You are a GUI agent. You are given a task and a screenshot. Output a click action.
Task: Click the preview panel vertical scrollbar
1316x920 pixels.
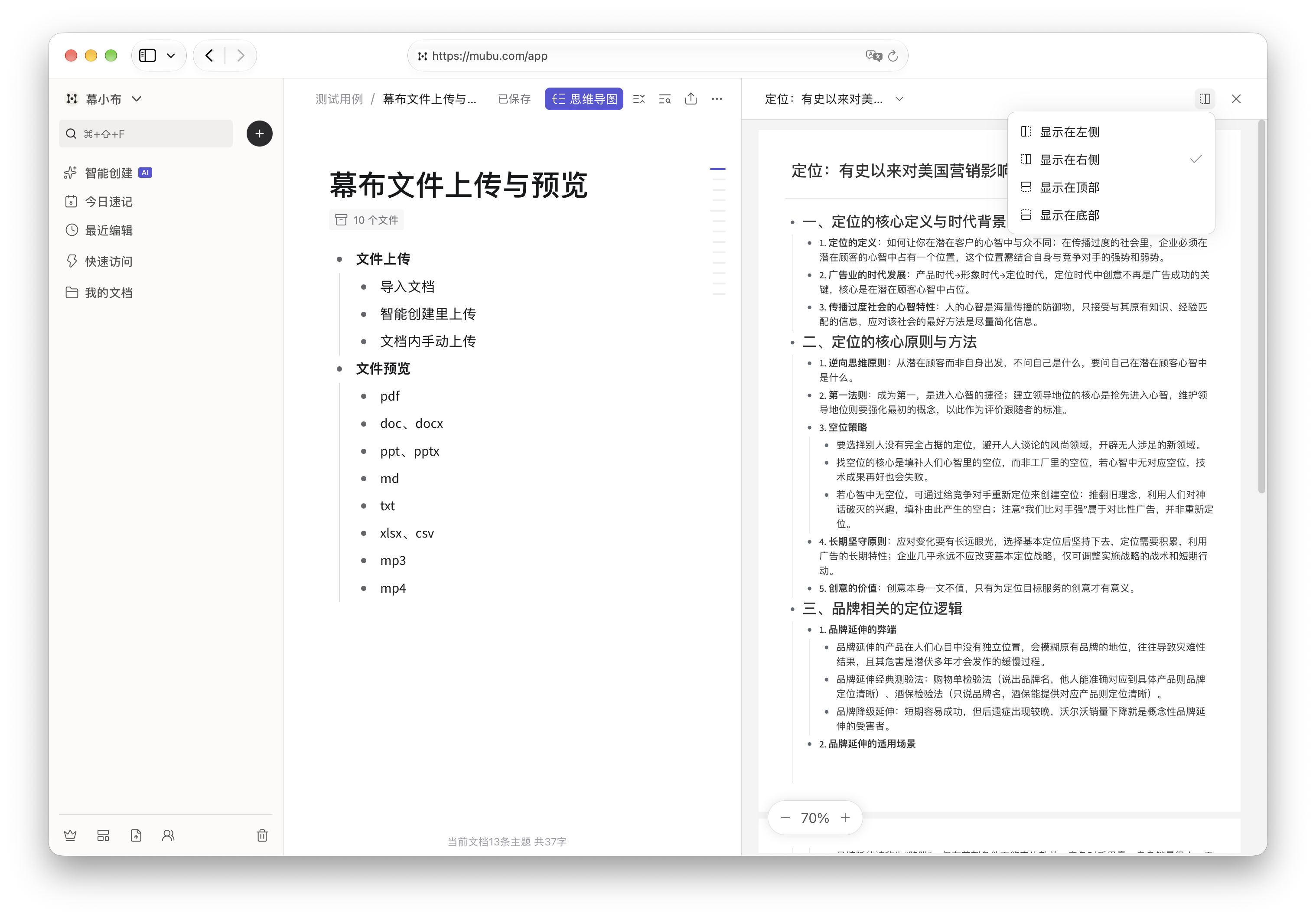pyautogui.click(x=1261, y=307)
